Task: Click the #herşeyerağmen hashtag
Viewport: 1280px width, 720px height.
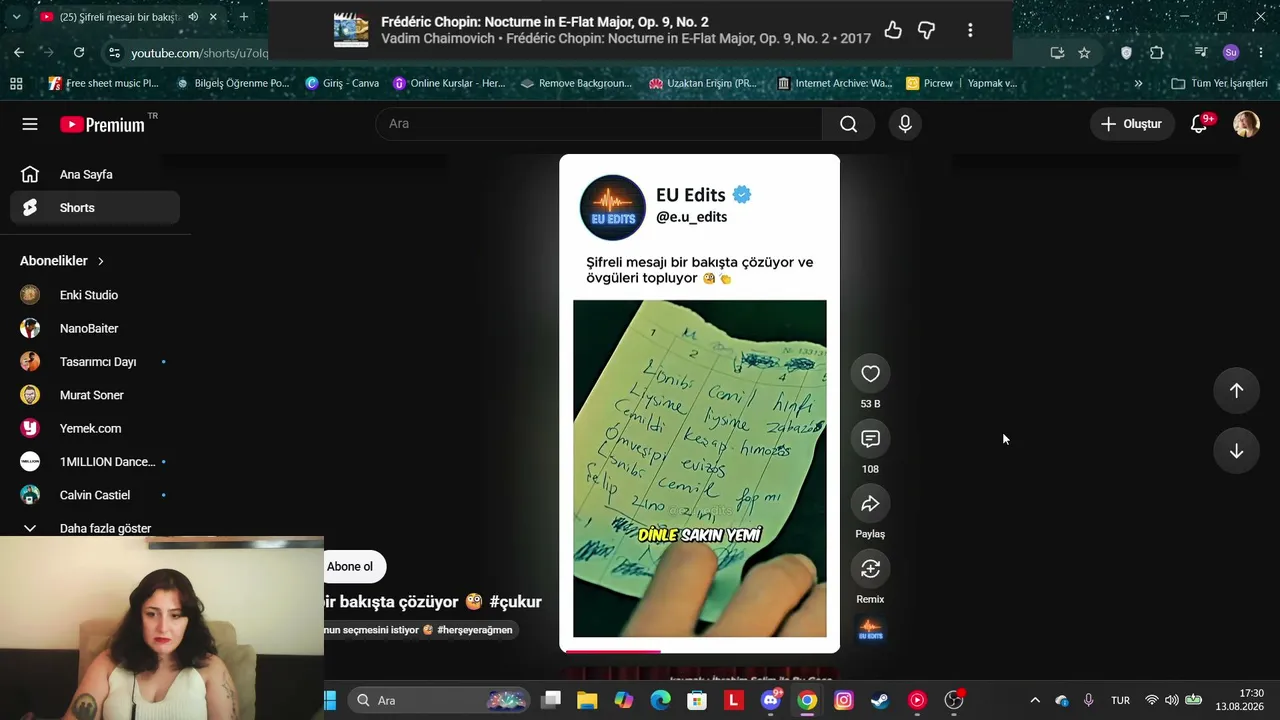Action: coord(475,630)
